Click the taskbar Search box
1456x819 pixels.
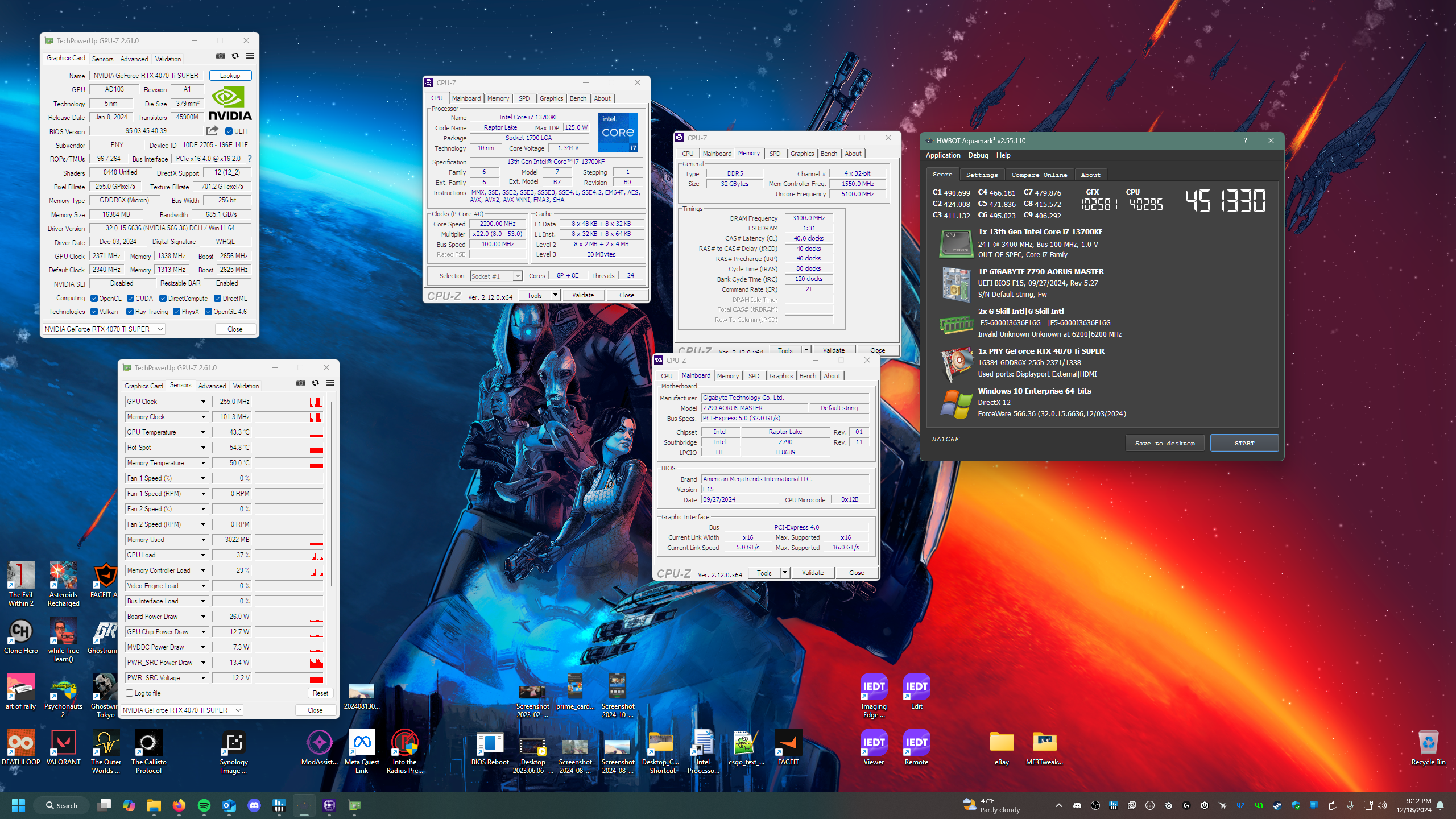pos(61,805)
